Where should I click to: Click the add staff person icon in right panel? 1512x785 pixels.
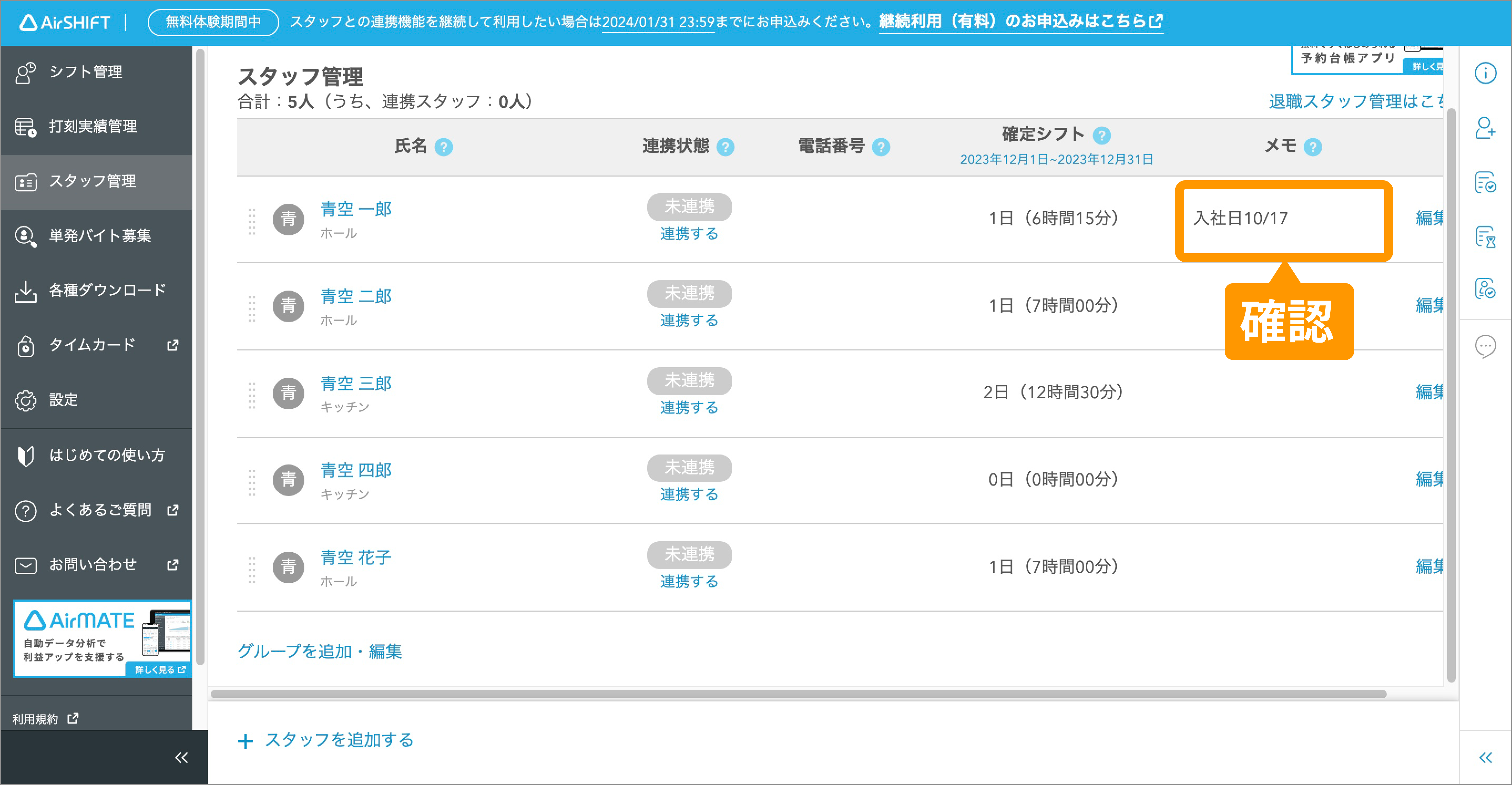pos(1486,127)
